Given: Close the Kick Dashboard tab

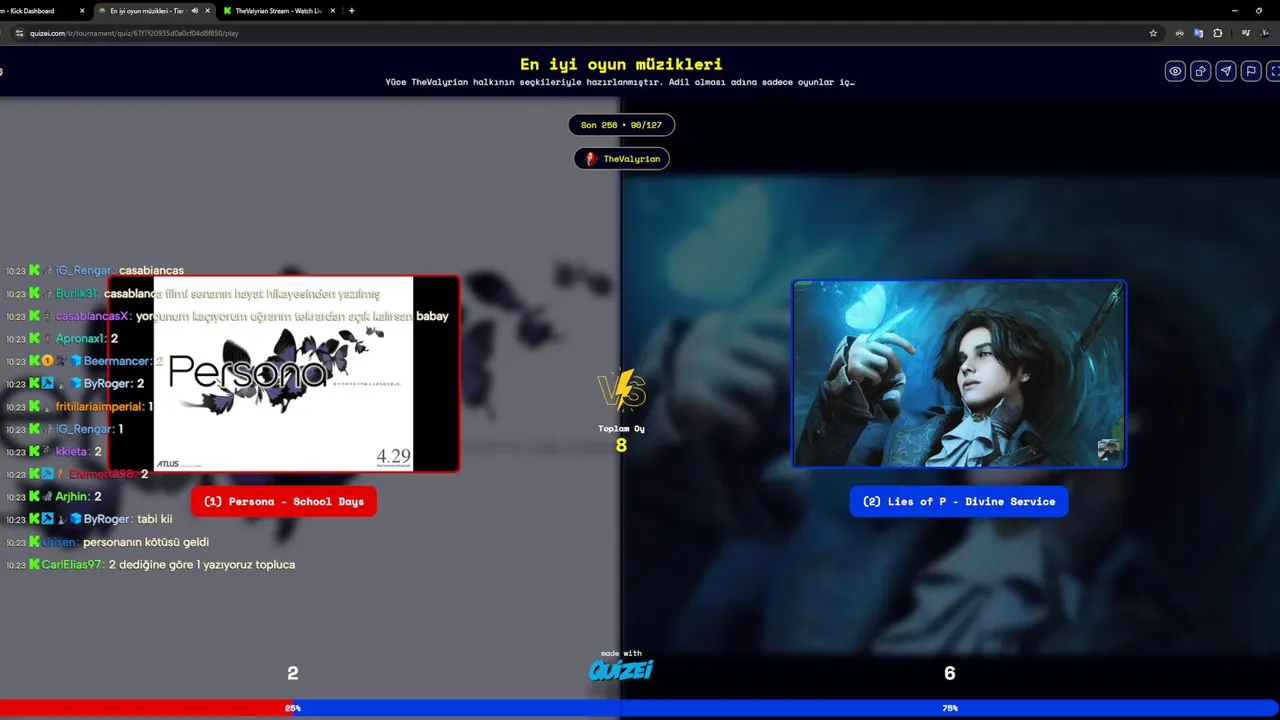Looking at the screenshot, I should point(82,11).
